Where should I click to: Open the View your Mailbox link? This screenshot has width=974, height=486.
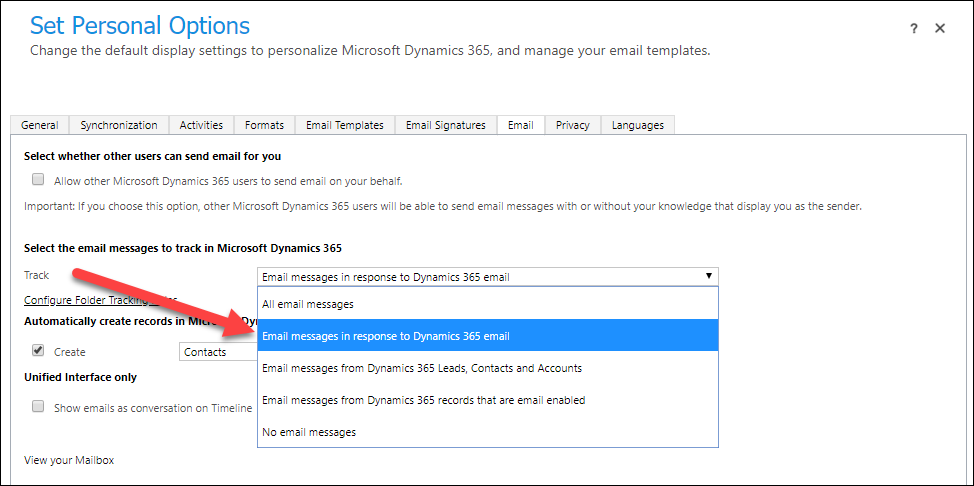70,461
